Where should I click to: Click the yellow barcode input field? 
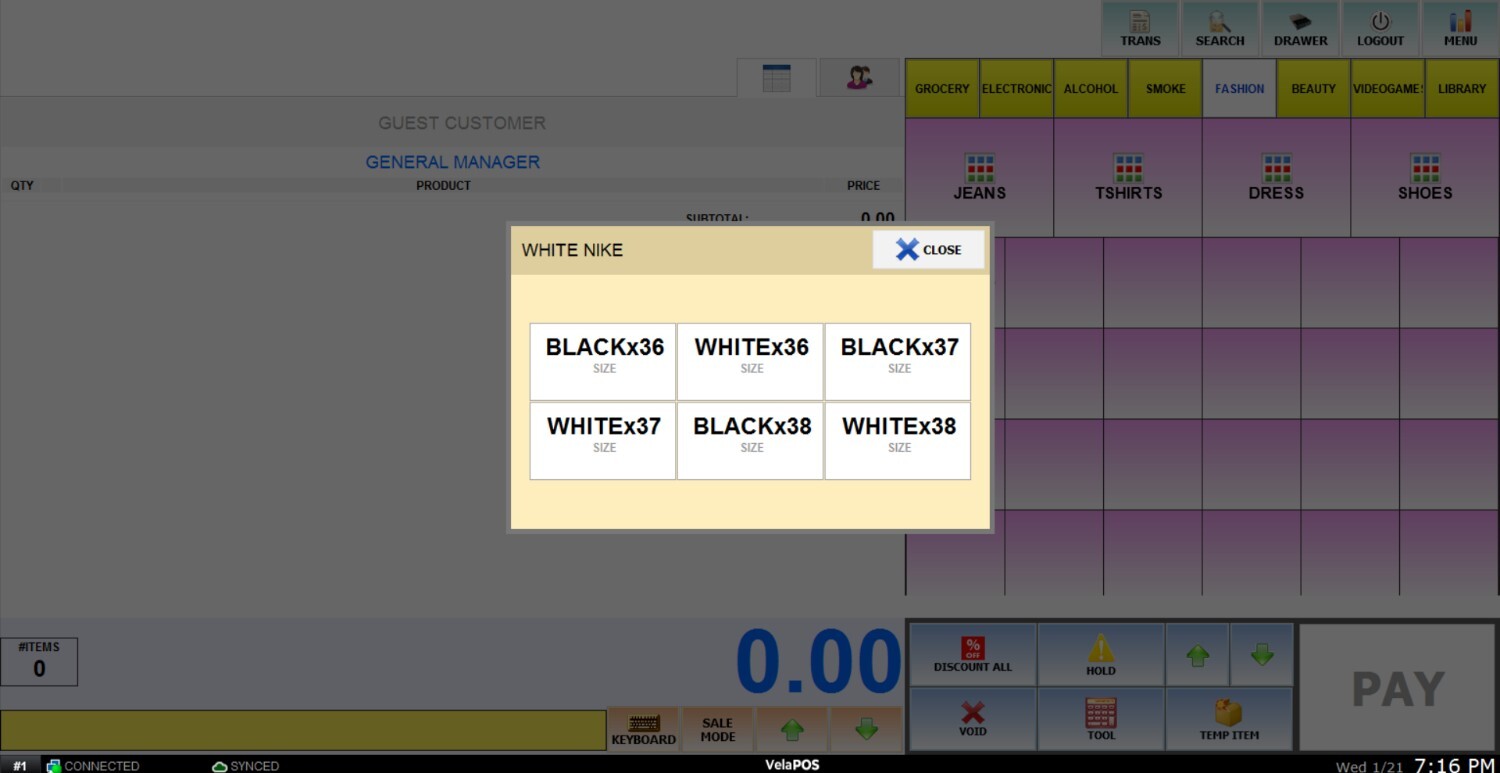(303, 730)
